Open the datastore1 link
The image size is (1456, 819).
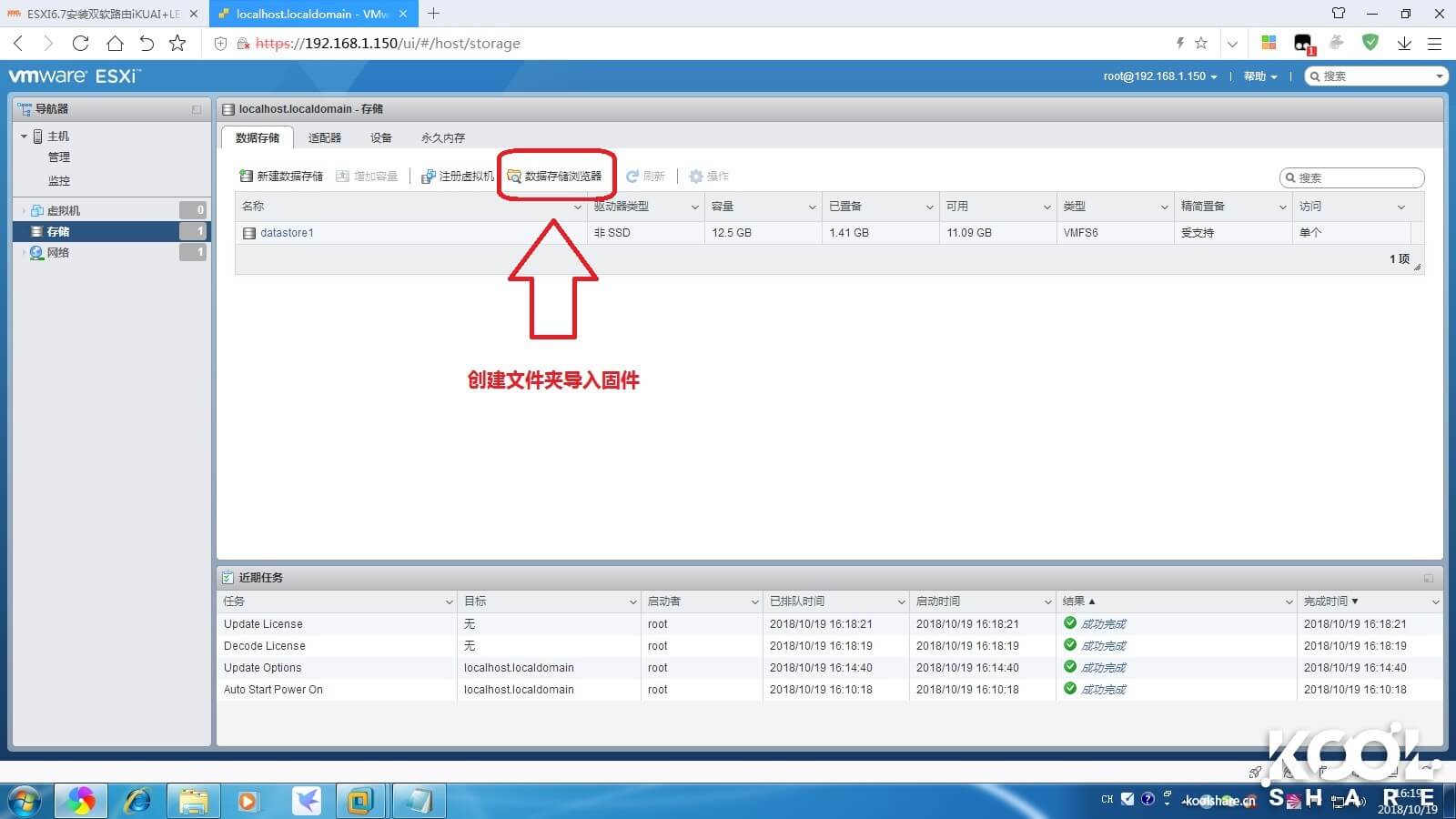point(286,232)
